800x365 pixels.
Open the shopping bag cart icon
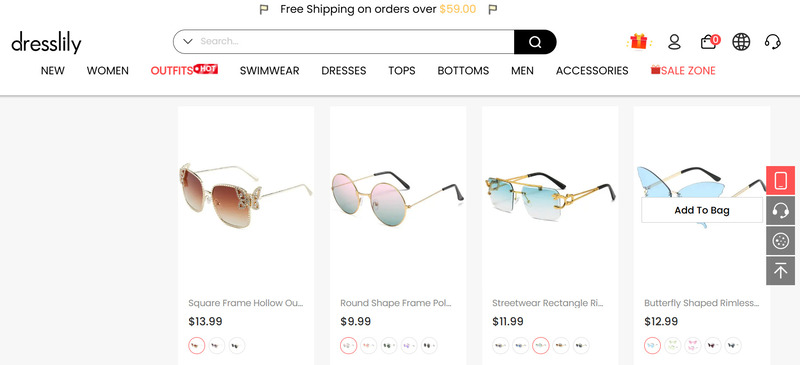(709, 41)
